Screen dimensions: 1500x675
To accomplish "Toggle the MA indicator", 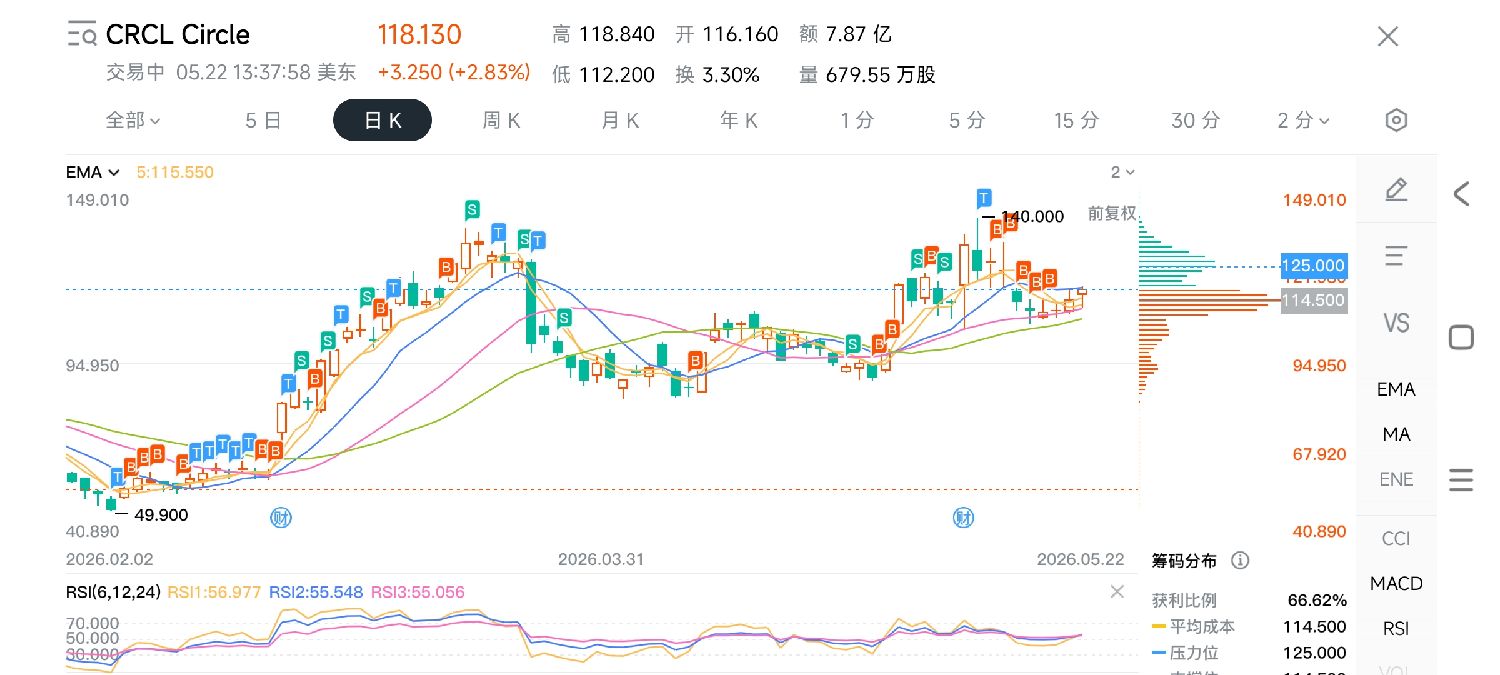I will click(x=1396, y=434).
